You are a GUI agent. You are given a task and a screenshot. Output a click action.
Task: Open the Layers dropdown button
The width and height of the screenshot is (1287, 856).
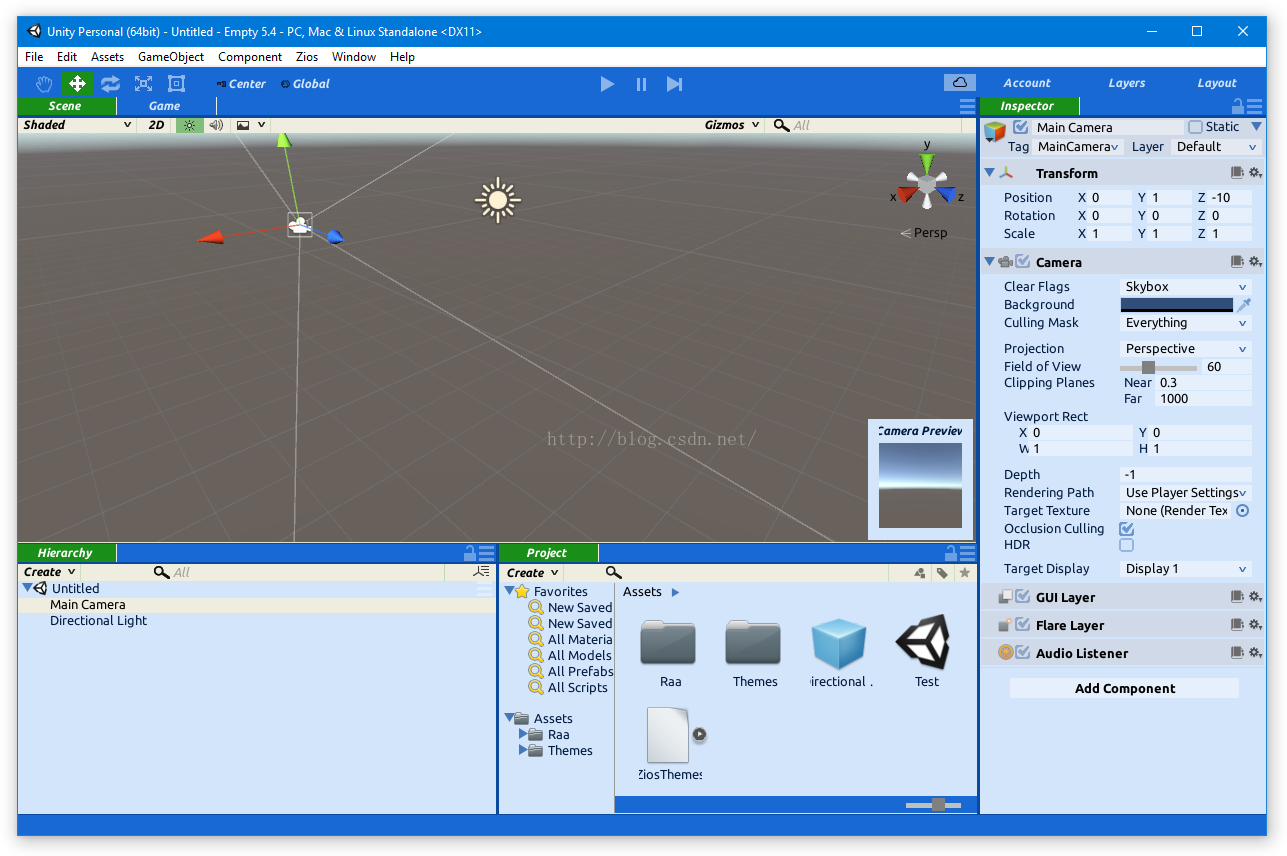pos(1126,83)
